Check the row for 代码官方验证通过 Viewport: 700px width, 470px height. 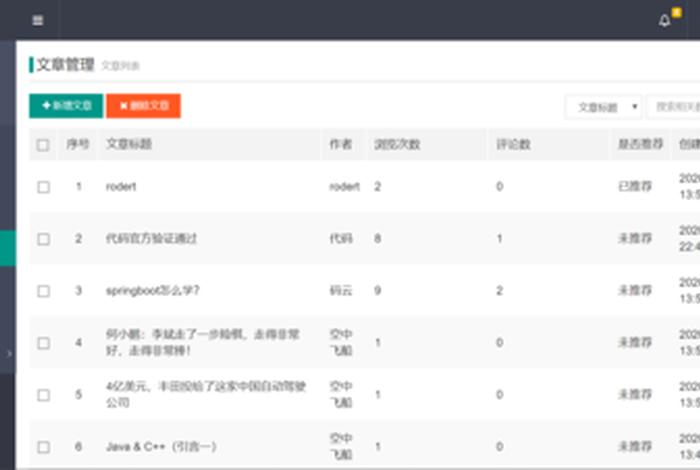click(43, 239)
